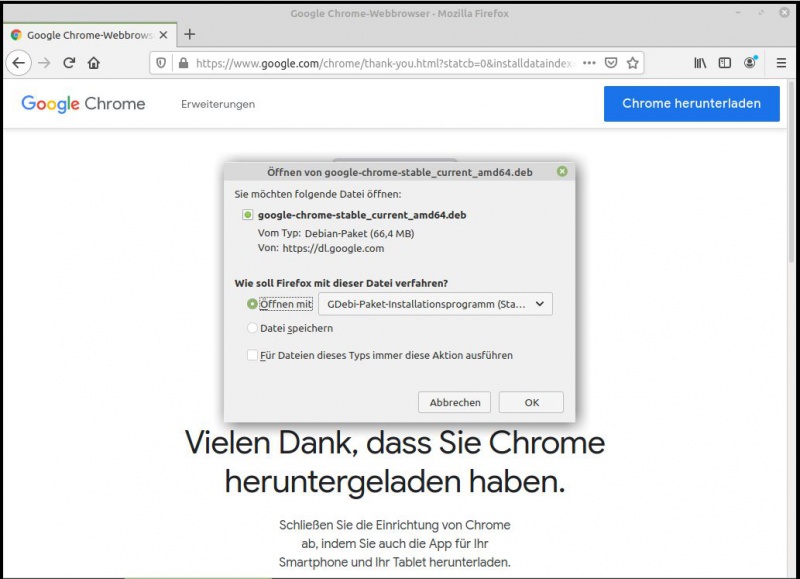
Task: Select the 'Datei speichern' radio option
Action: (252, 328)
